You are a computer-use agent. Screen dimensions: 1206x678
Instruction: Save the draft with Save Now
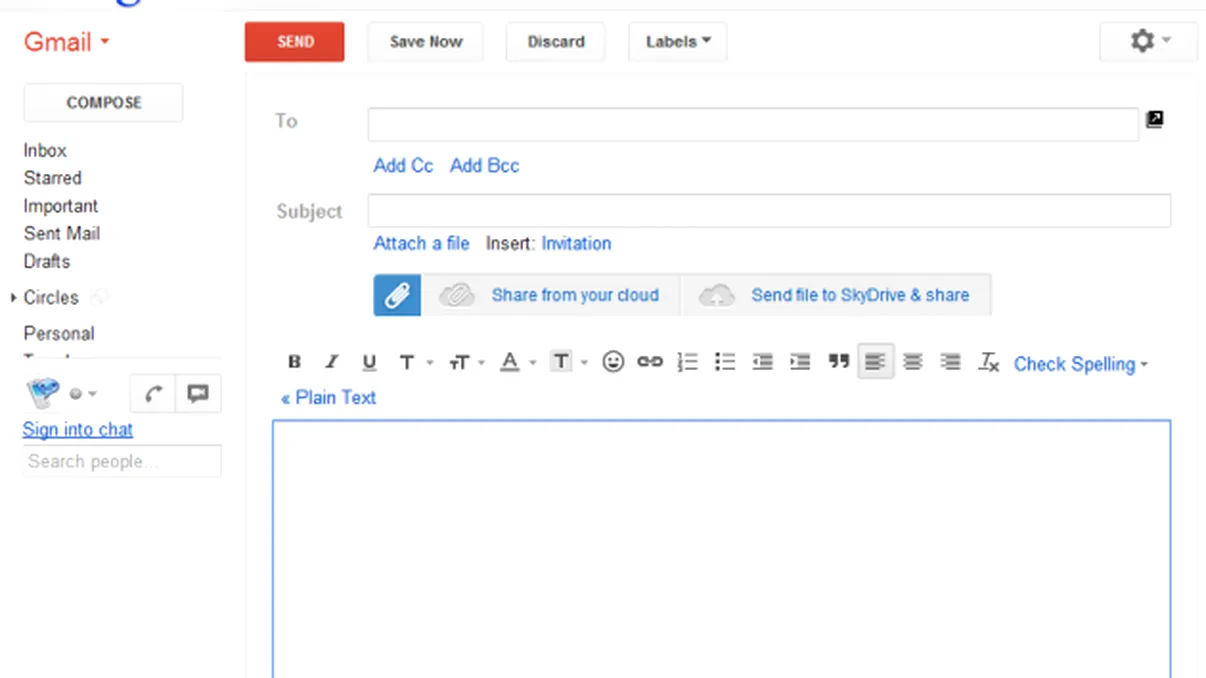pos(426,42)
